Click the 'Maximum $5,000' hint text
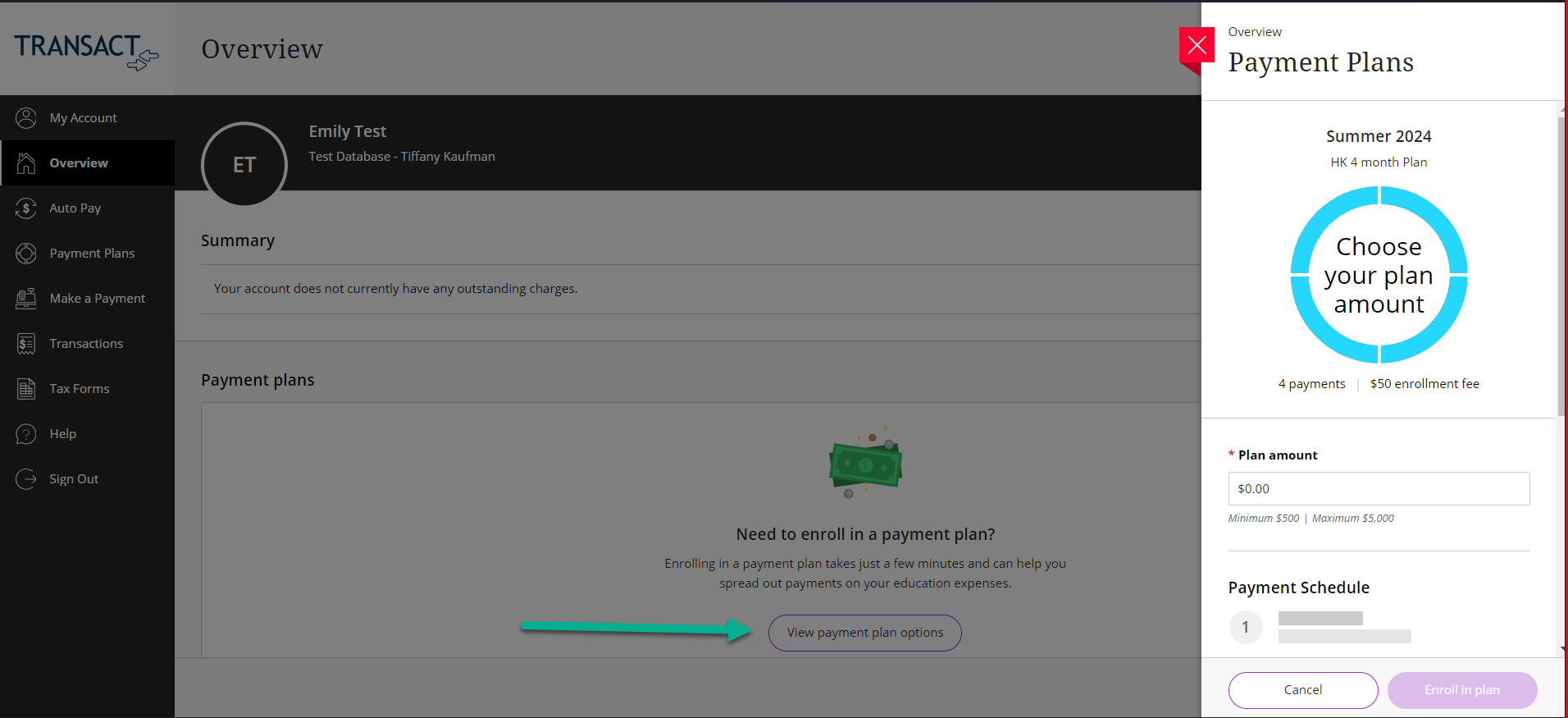The width and height of the screenshot is (1568, 718). click(x=1353, y=519)
